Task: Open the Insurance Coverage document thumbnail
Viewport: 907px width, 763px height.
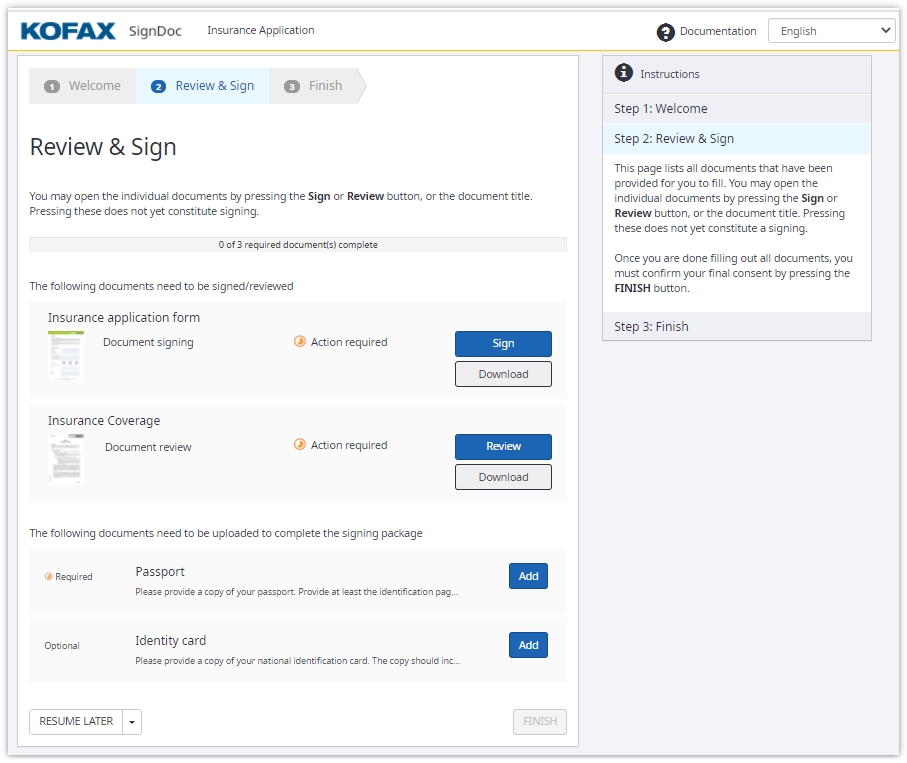Action: [66, 458]
